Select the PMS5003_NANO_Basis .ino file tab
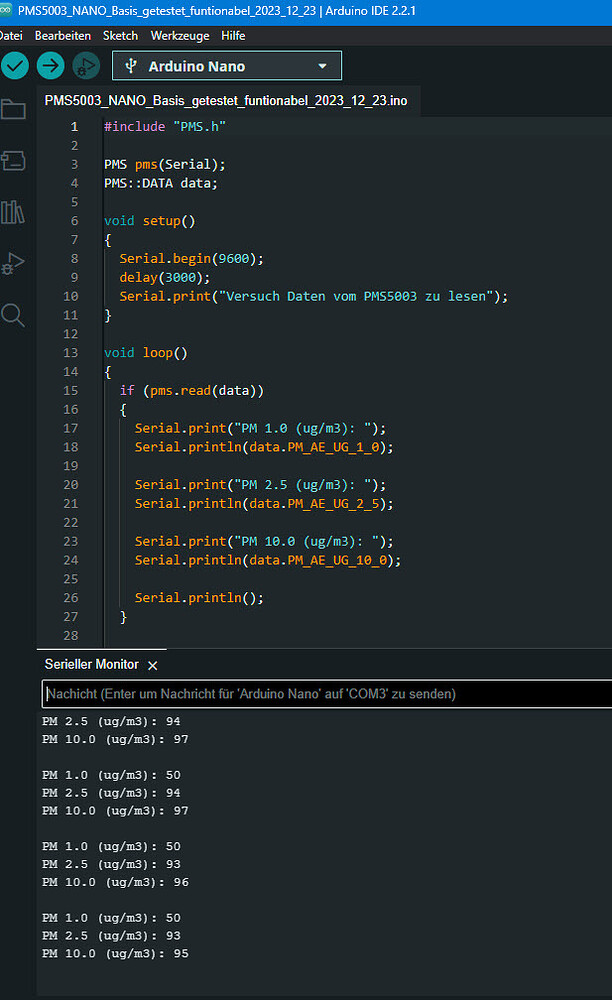This screenshot has width=612, height=1000. [x=226, y=101]
